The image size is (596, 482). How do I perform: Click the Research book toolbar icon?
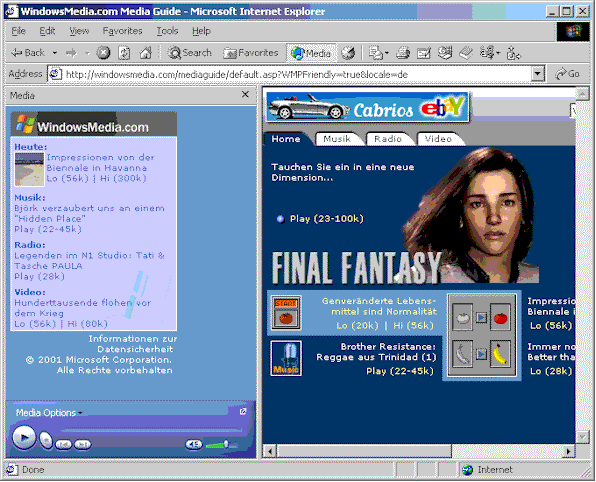[x=466, y=53]
